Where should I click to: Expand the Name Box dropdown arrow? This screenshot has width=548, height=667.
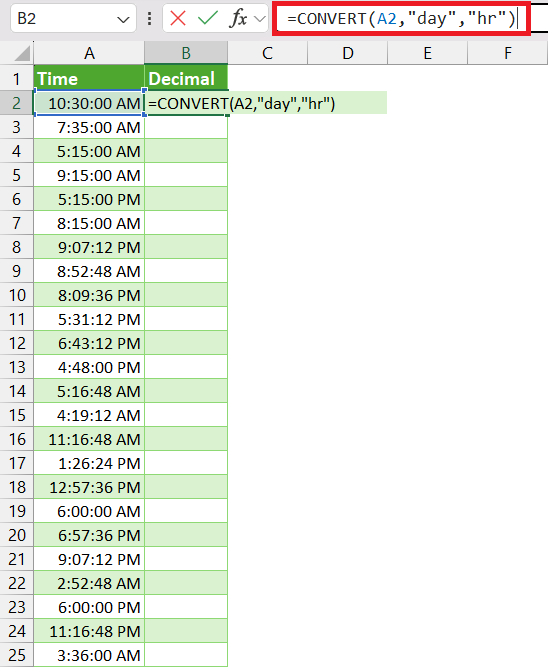(x=123, y=20)
